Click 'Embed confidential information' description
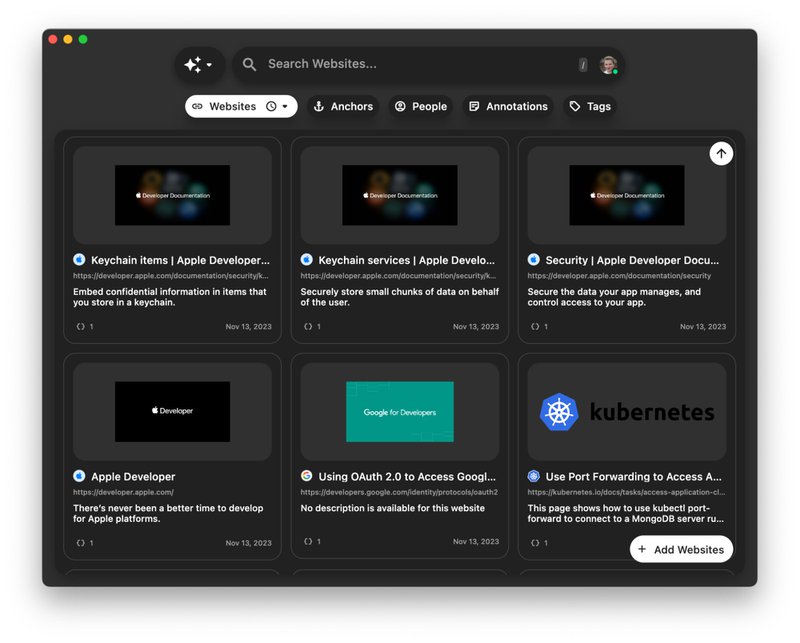The height and width of the screenshot is (643, 800). (169, 297)
